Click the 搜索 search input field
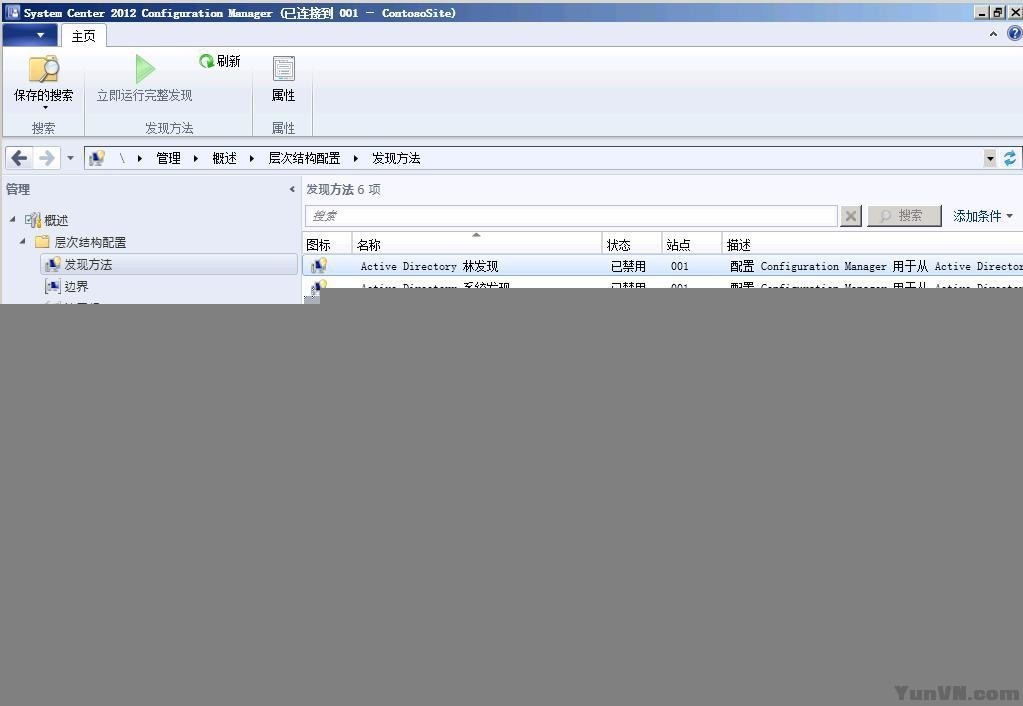The height and width of the screenshot is (706, 1023). coord(571,216)
